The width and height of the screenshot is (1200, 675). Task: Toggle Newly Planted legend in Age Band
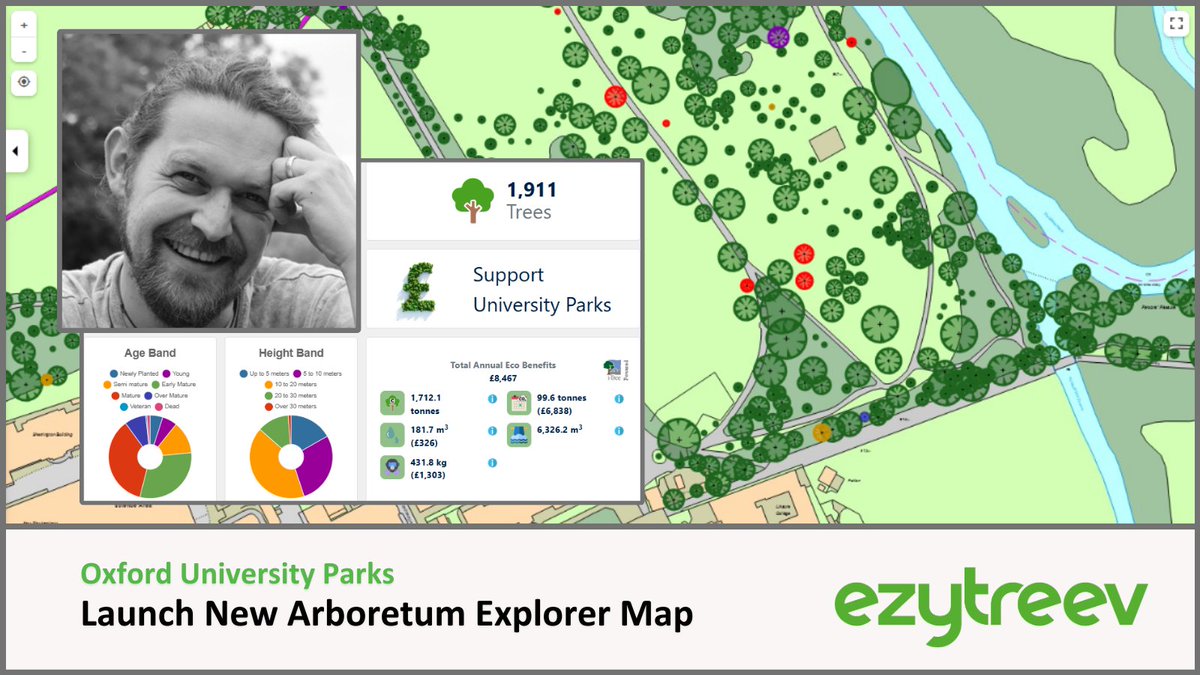(134, 374)
